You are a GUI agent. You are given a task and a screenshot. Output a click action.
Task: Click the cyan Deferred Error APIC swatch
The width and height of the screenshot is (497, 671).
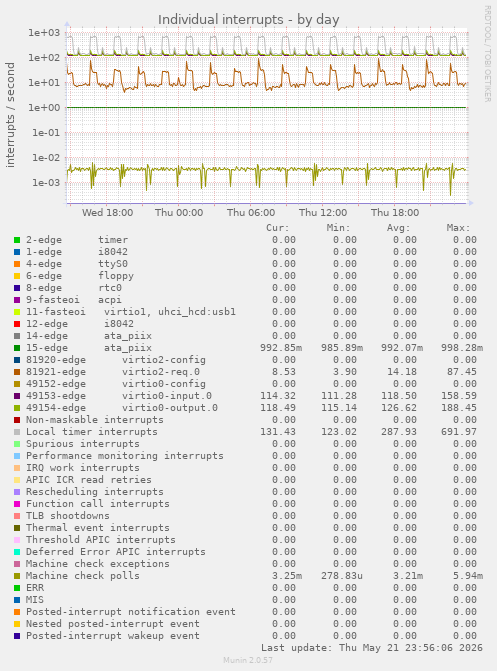17,552
